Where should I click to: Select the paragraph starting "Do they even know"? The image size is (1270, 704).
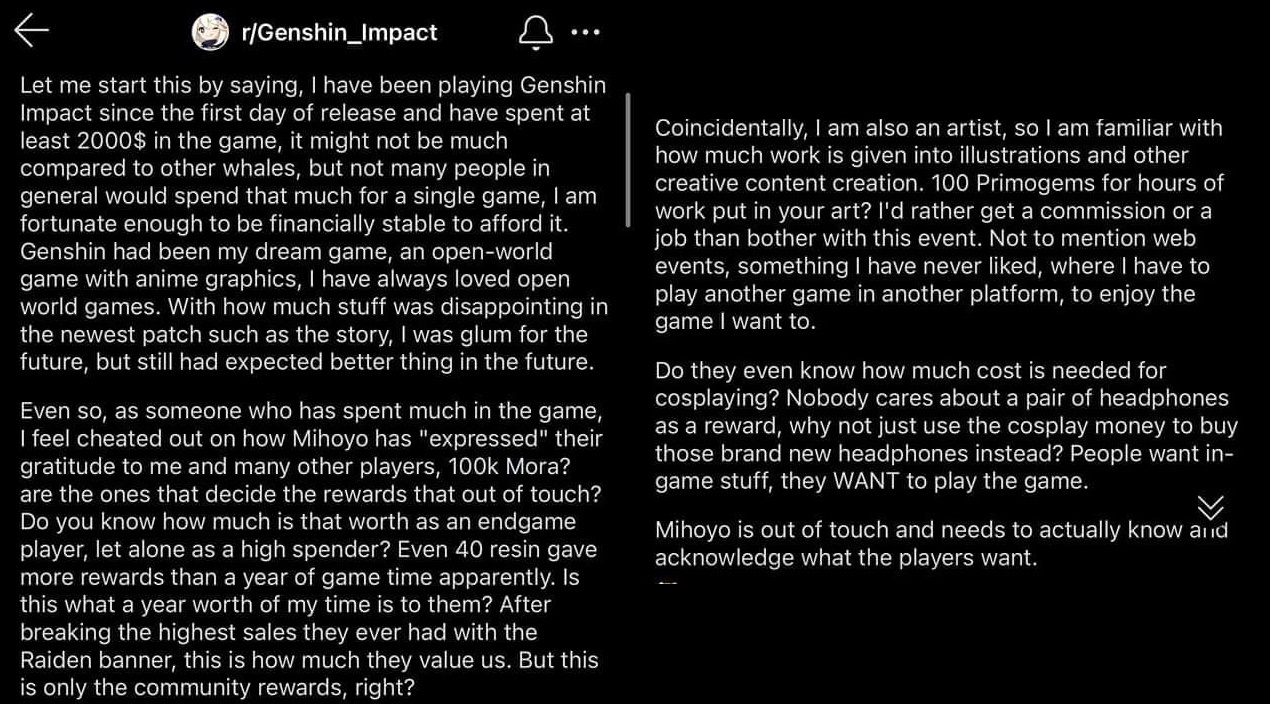click(946, 425)
